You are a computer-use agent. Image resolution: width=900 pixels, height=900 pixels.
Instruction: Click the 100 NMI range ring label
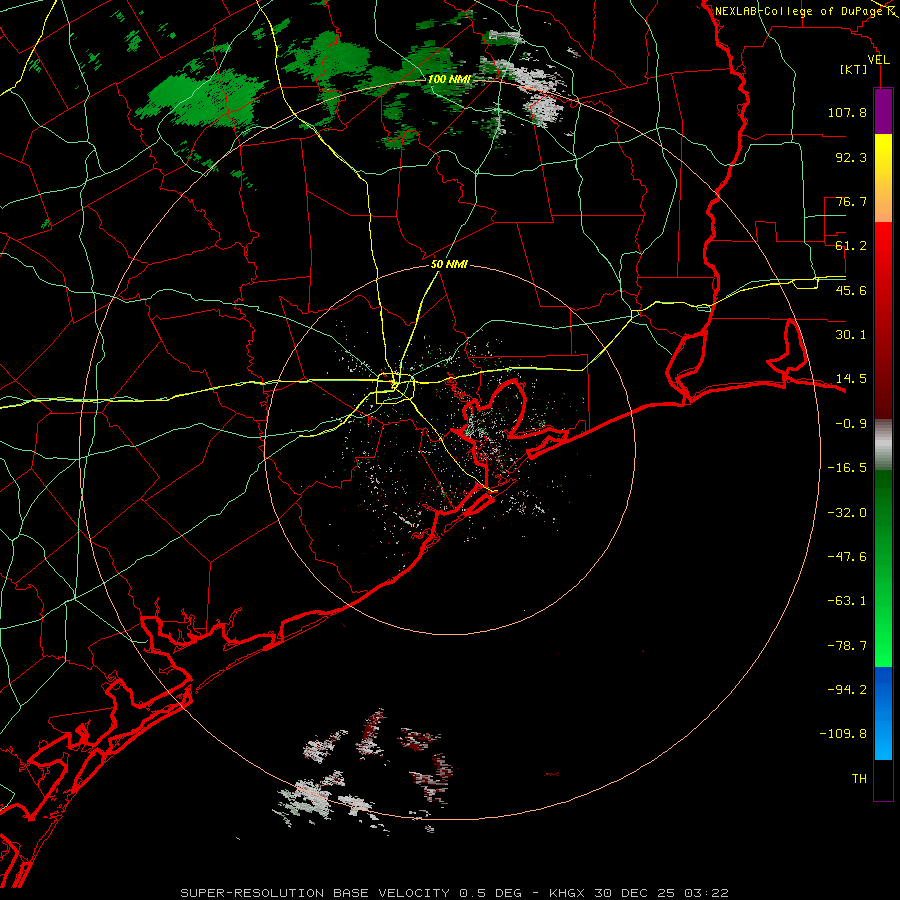point(449,79)
